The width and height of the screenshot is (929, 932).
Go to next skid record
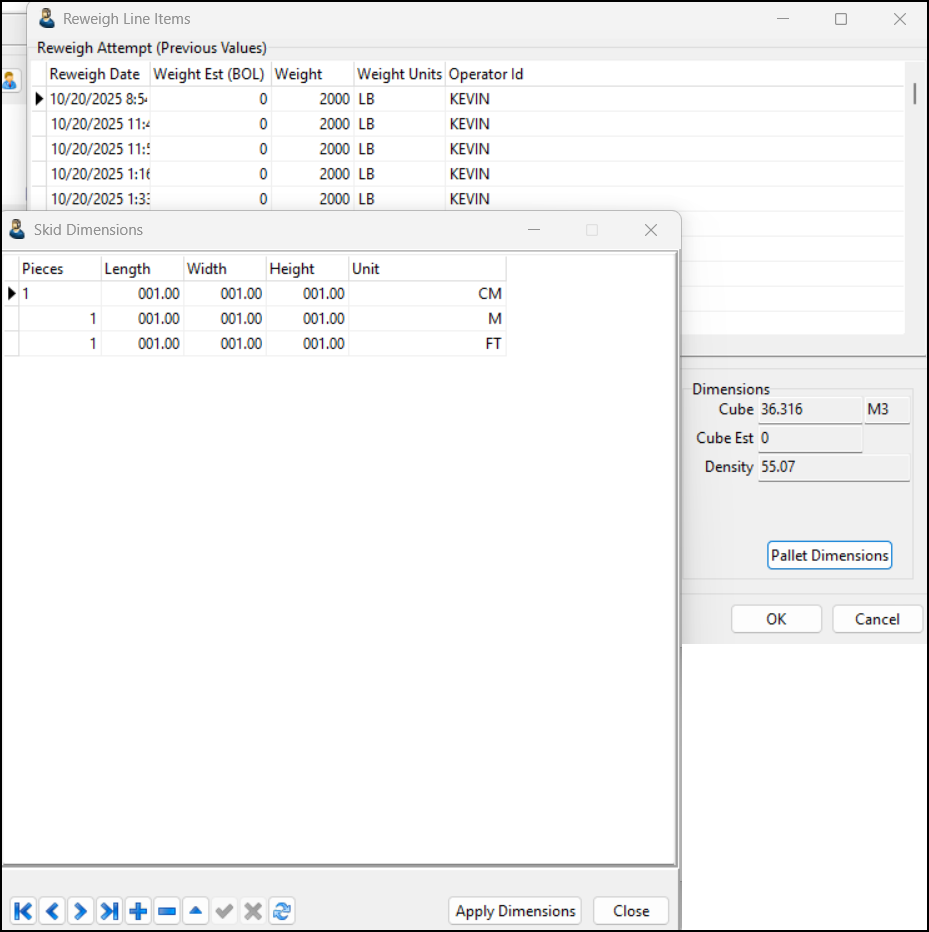81,911
